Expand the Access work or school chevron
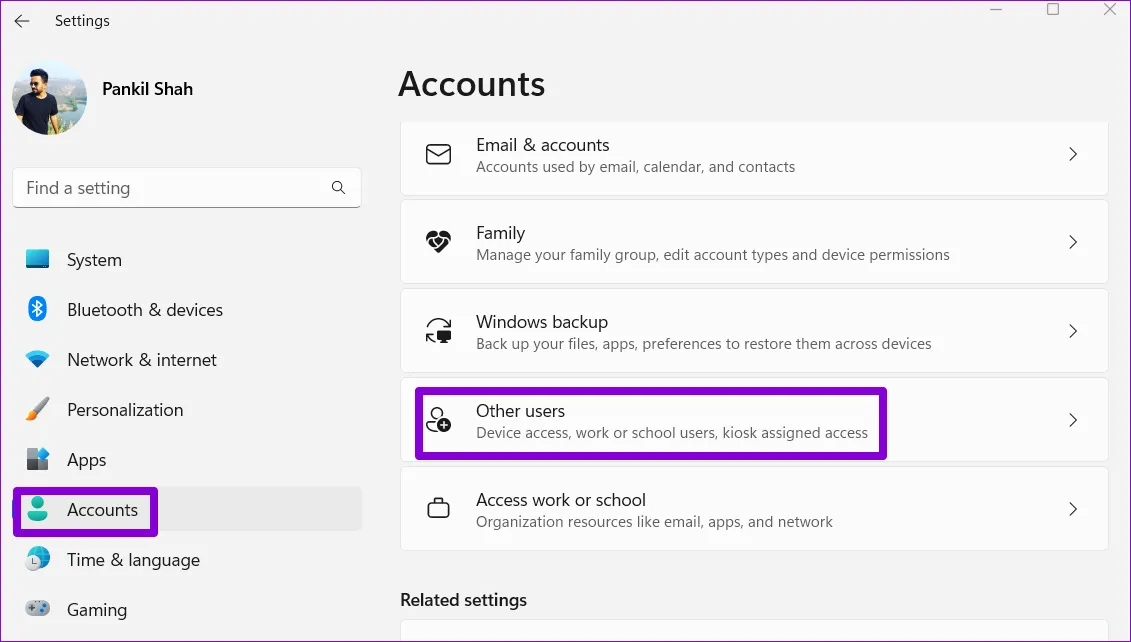The image size is (1131, 642). (x=1073, y=508)
